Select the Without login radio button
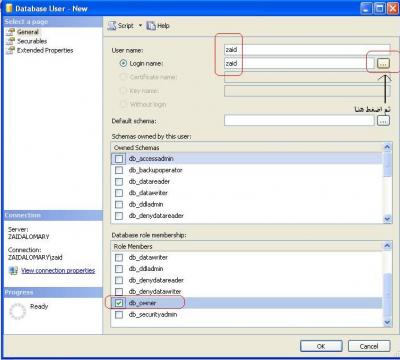Screen dimensions: 400x360 tap(123, 104)
